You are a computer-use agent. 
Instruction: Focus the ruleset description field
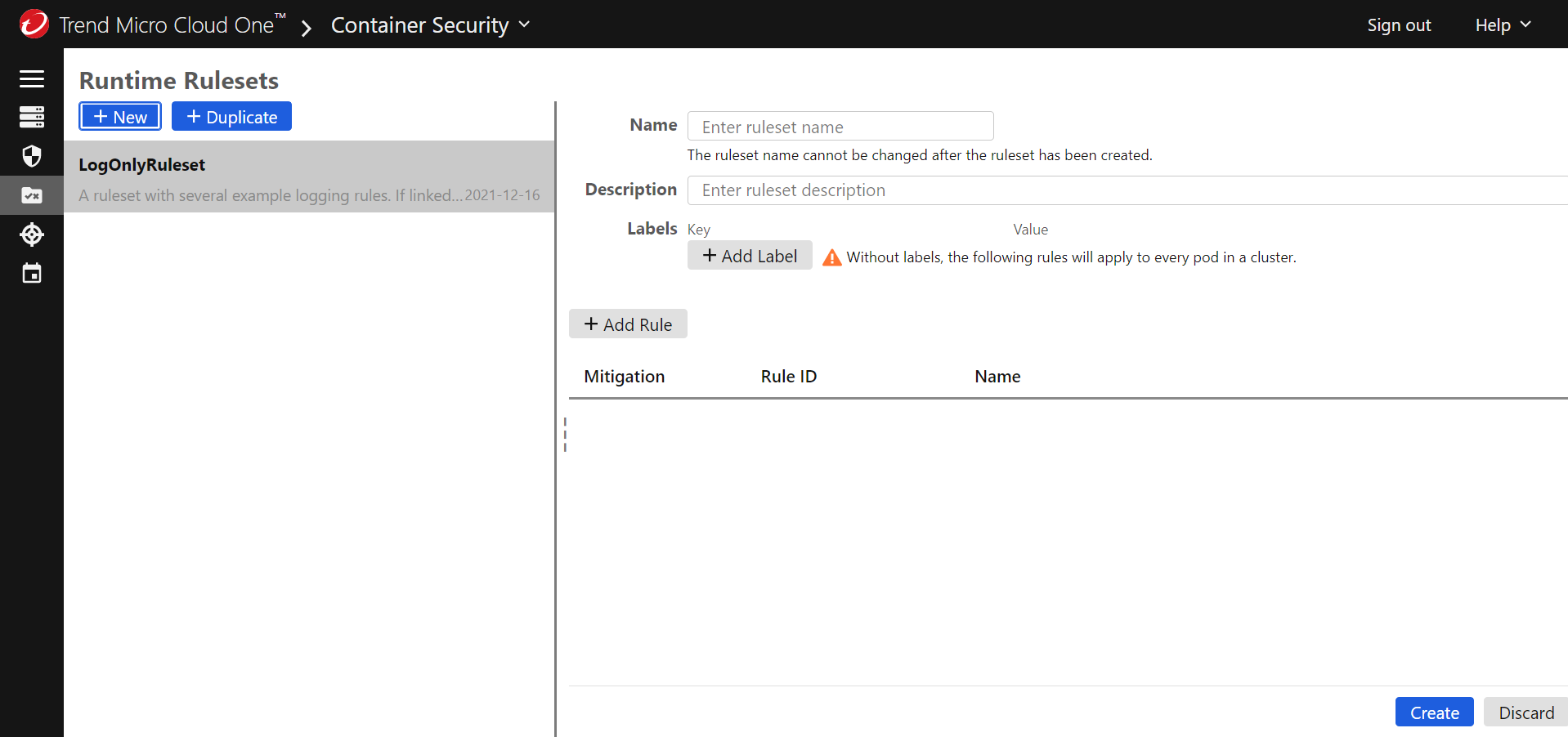[x=1127, y=190]
